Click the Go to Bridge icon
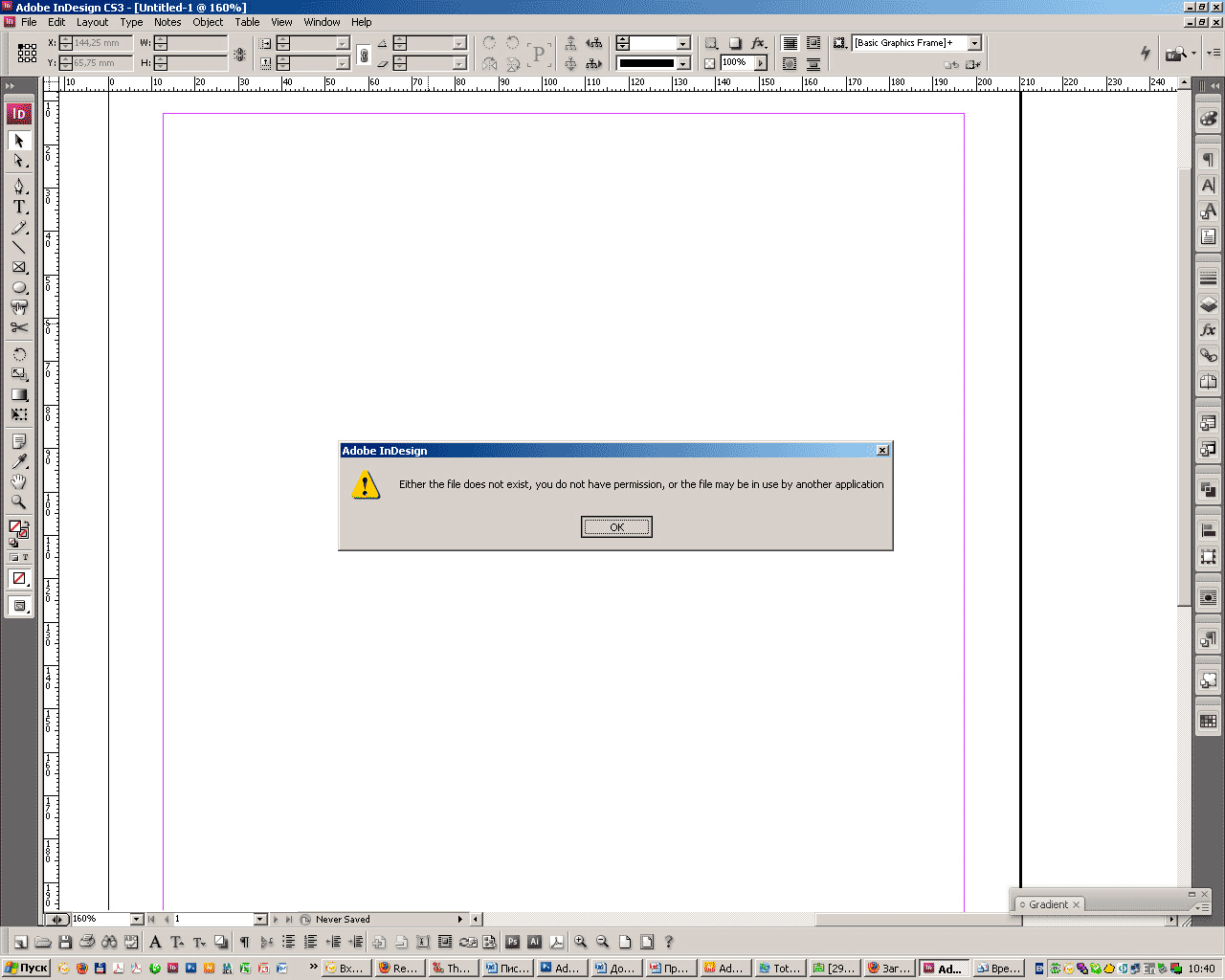Screen dimensions: 1225x980 pyautogui.click(x=1175, y=53)
